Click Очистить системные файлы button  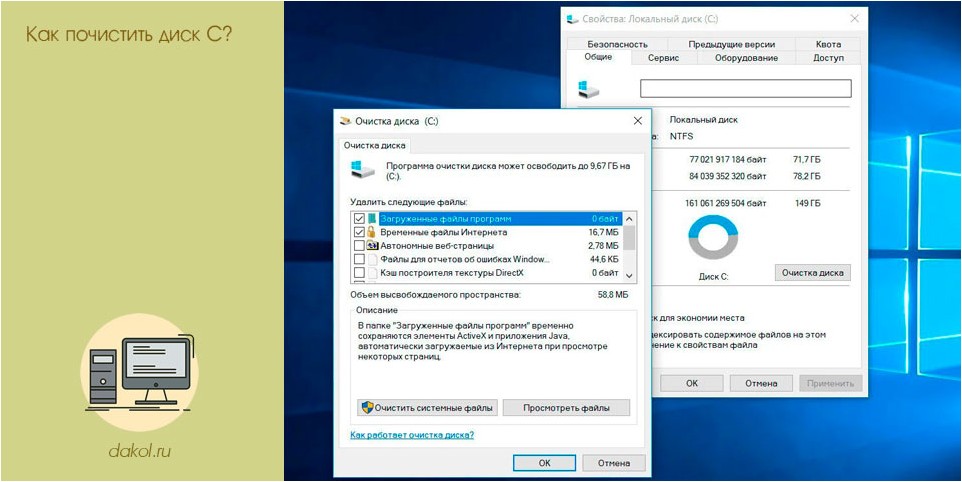[428, 408]
